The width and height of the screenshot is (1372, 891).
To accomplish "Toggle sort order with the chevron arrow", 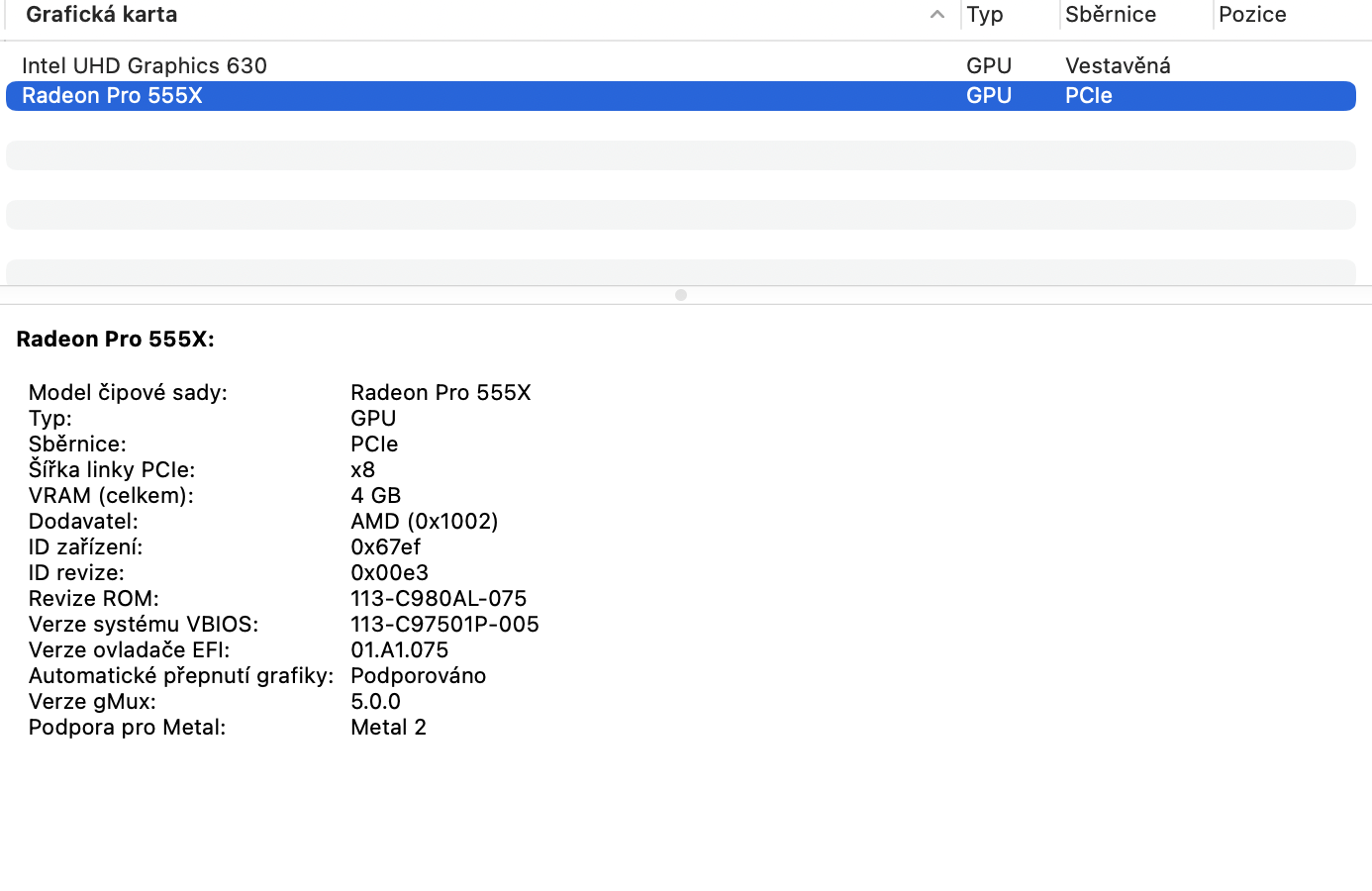I will point(936,15).
